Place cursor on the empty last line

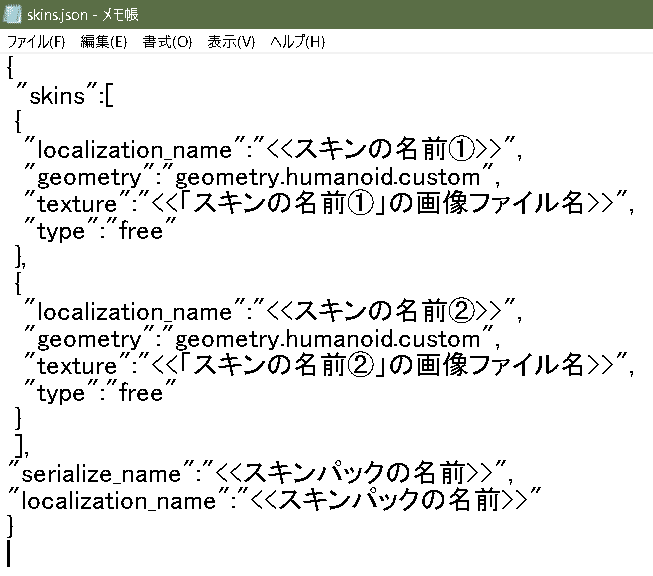pyautogui.click(x=8, y=554)
